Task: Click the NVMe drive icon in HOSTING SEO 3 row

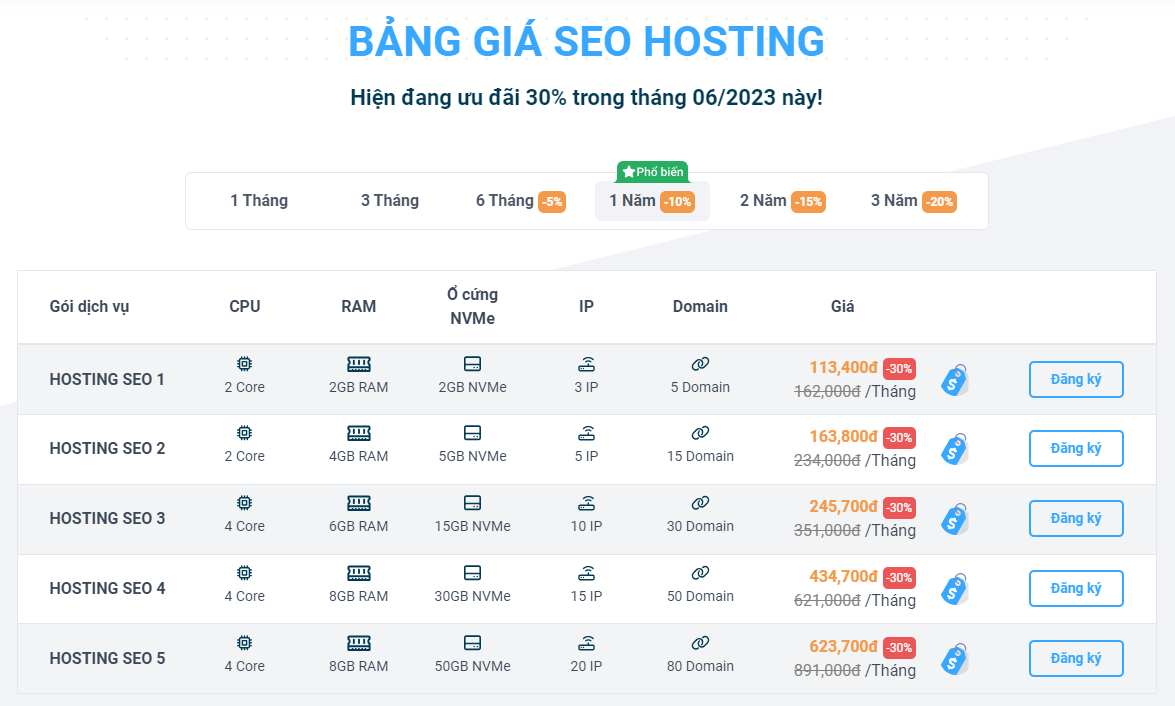Action: click(x=473, y=503)
